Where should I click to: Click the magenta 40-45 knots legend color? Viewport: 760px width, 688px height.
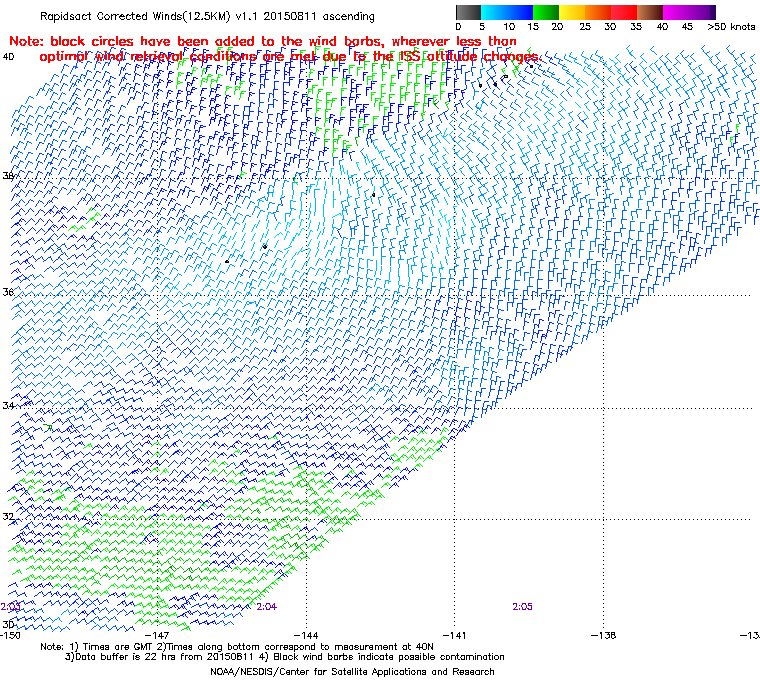[x=676, y=12]
